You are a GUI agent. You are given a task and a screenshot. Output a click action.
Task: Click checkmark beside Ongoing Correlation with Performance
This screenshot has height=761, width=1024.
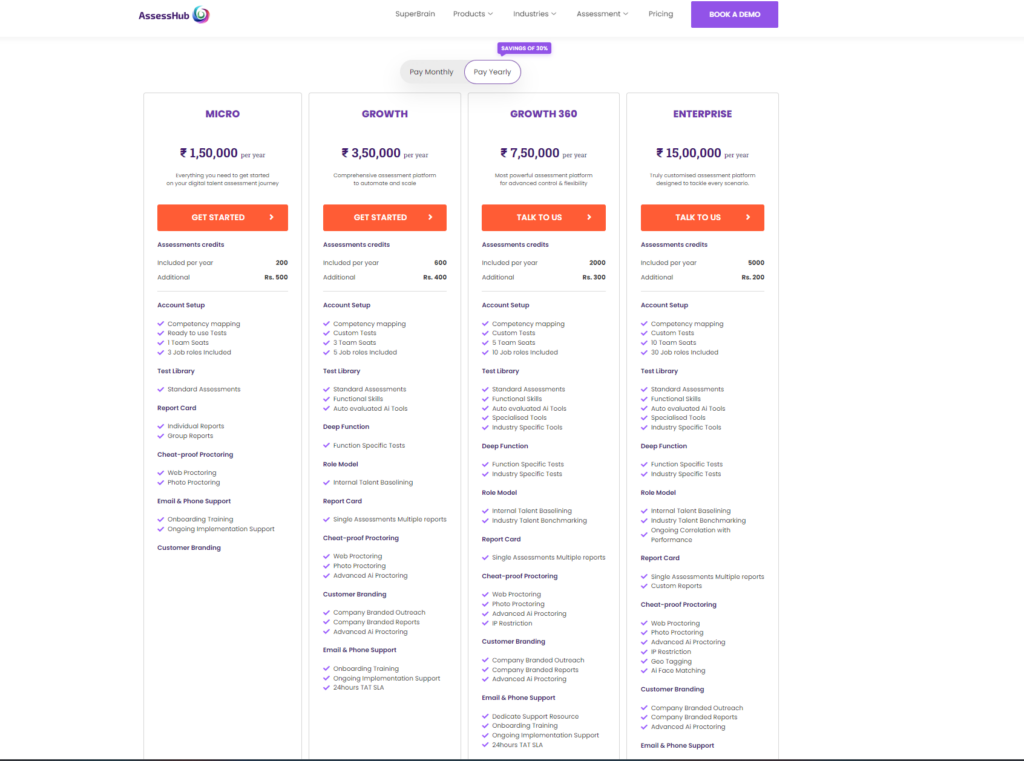coord(644,534)
